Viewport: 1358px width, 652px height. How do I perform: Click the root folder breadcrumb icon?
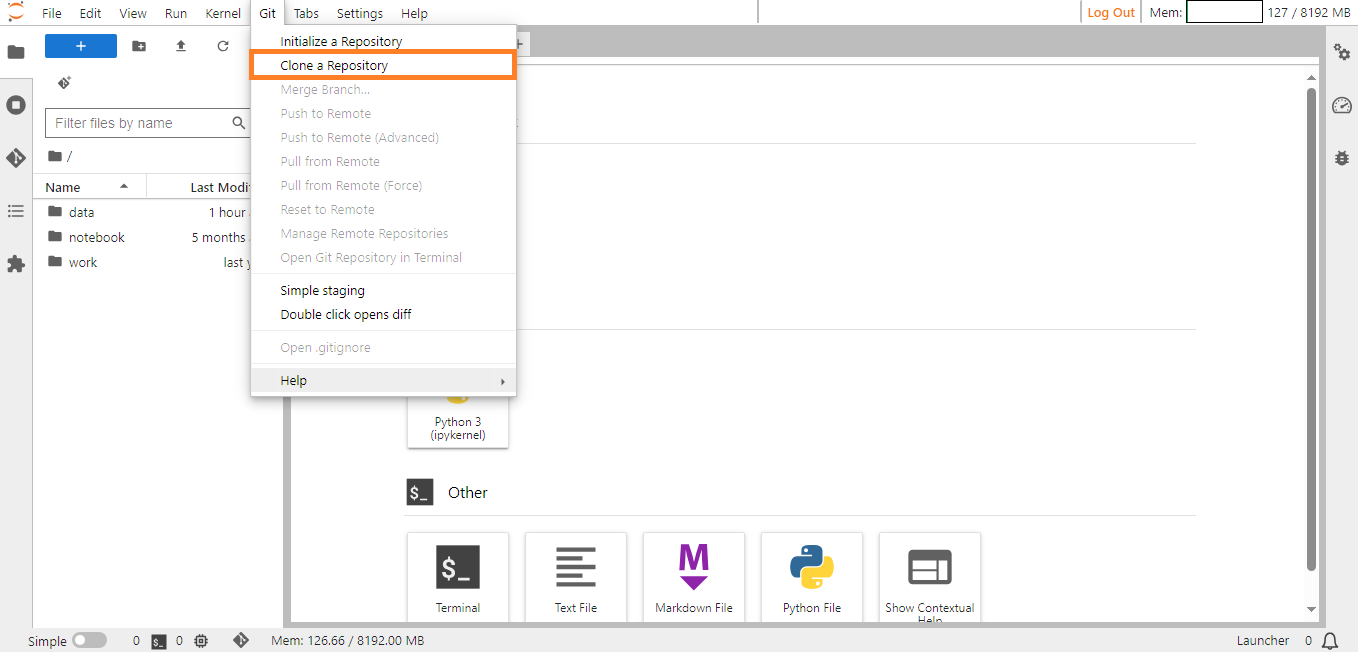pyautogui.click(x=55, y=156)
